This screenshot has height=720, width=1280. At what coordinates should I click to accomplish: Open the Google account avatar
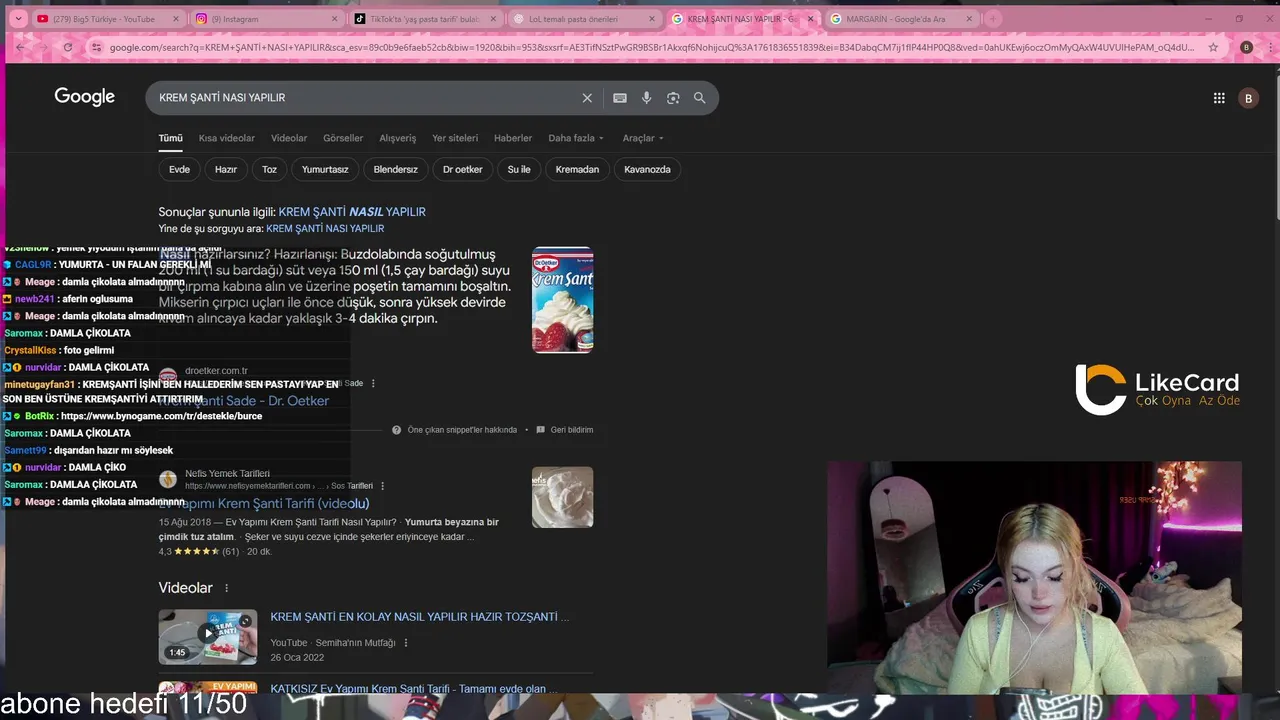coord(1248,98)
